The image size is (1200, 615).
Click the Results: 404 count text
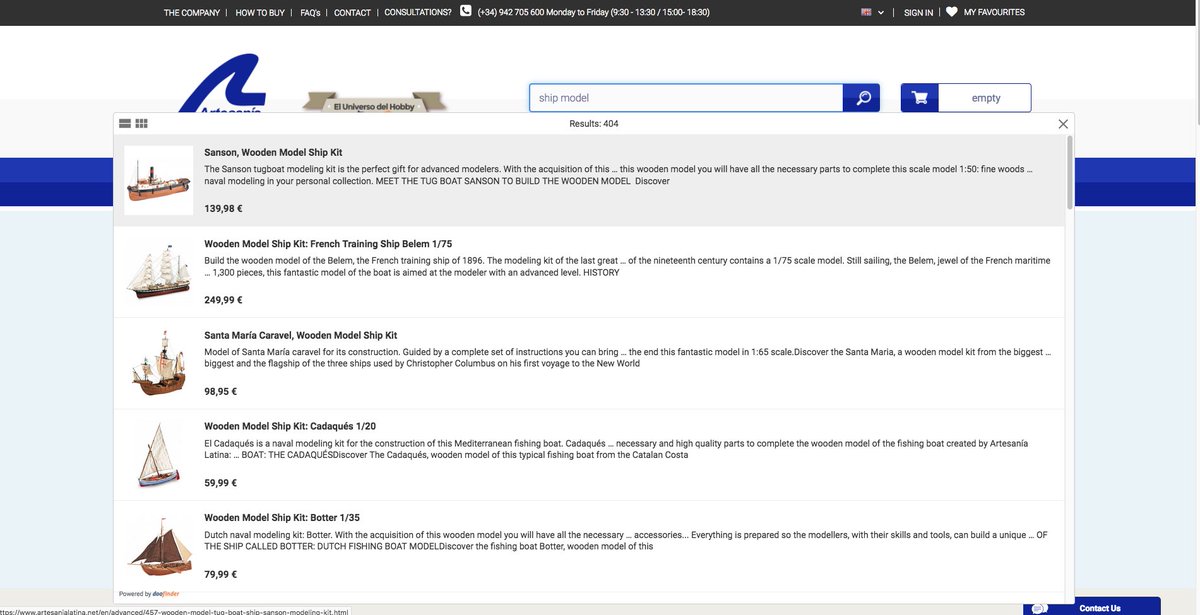coord(594,124)
